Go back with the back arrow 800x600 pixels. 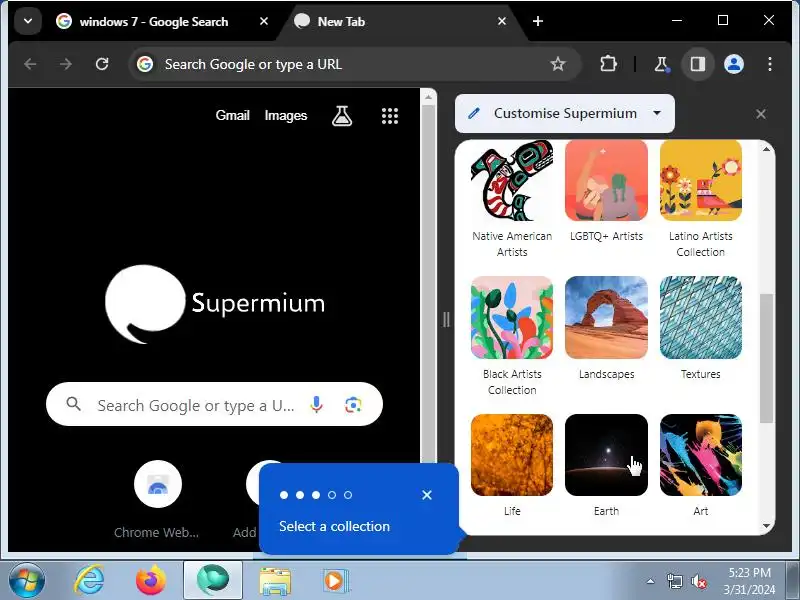30,64
